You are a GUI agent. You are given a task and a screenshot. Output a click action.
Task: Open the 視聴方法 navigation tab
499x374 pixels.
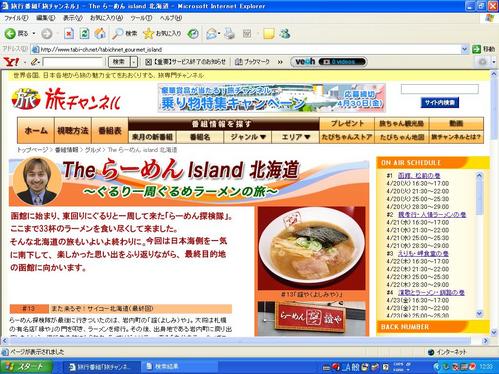click(x=73, y=130)
